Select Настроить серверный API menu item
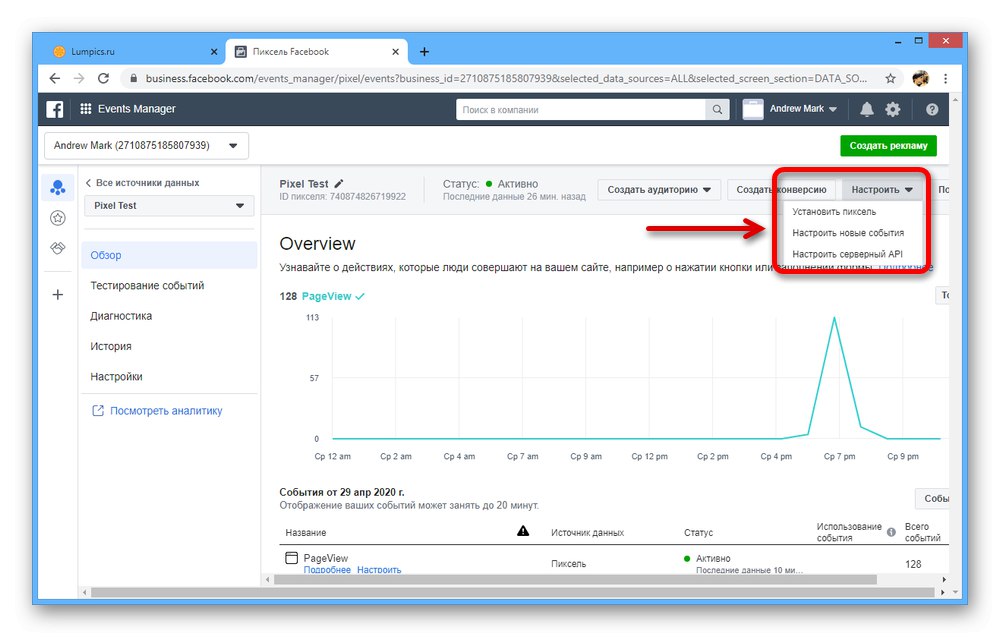The height and width of the screenshot is (637, 1000). coord(847,254)
